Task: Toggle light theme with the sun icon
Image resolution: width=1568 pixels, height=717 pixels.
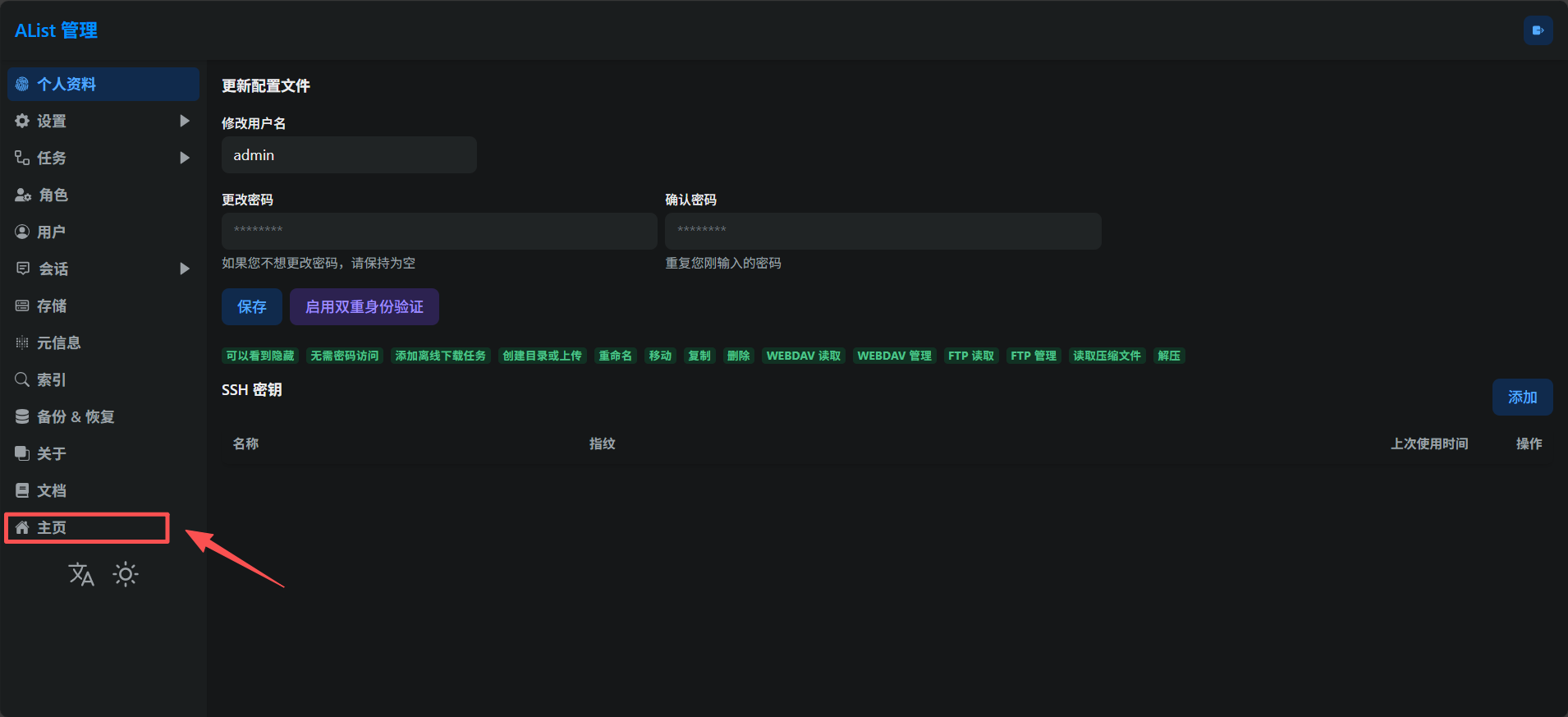Action: tap(126, 574)
